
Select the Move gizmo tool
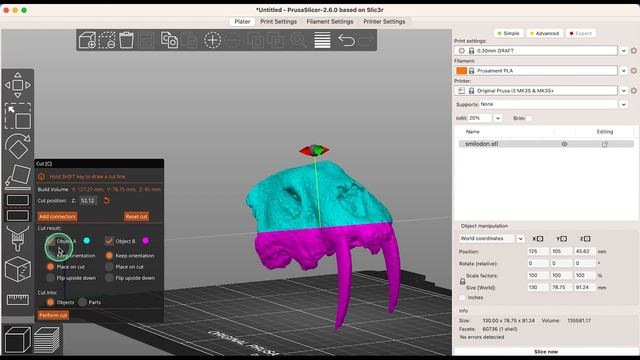(x=18, y=85)
